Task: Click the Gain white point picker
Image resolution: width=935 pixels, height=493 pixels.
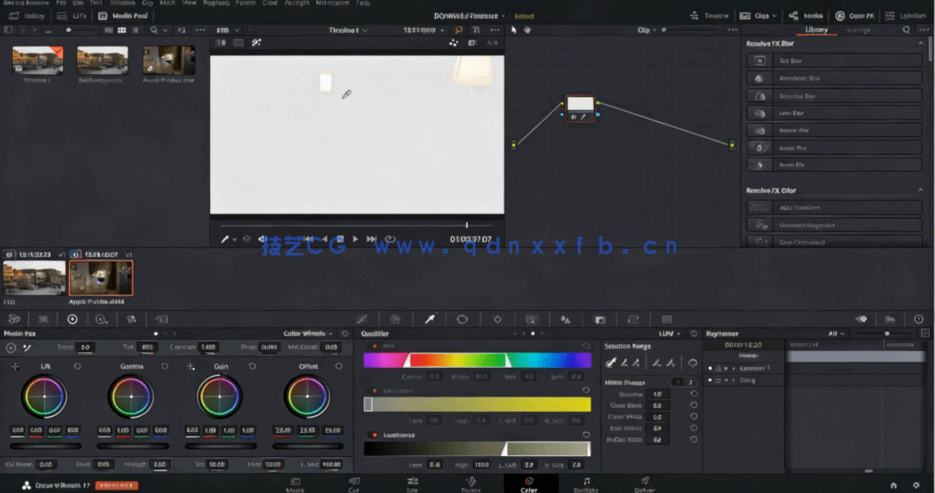Action: (190, 366)
